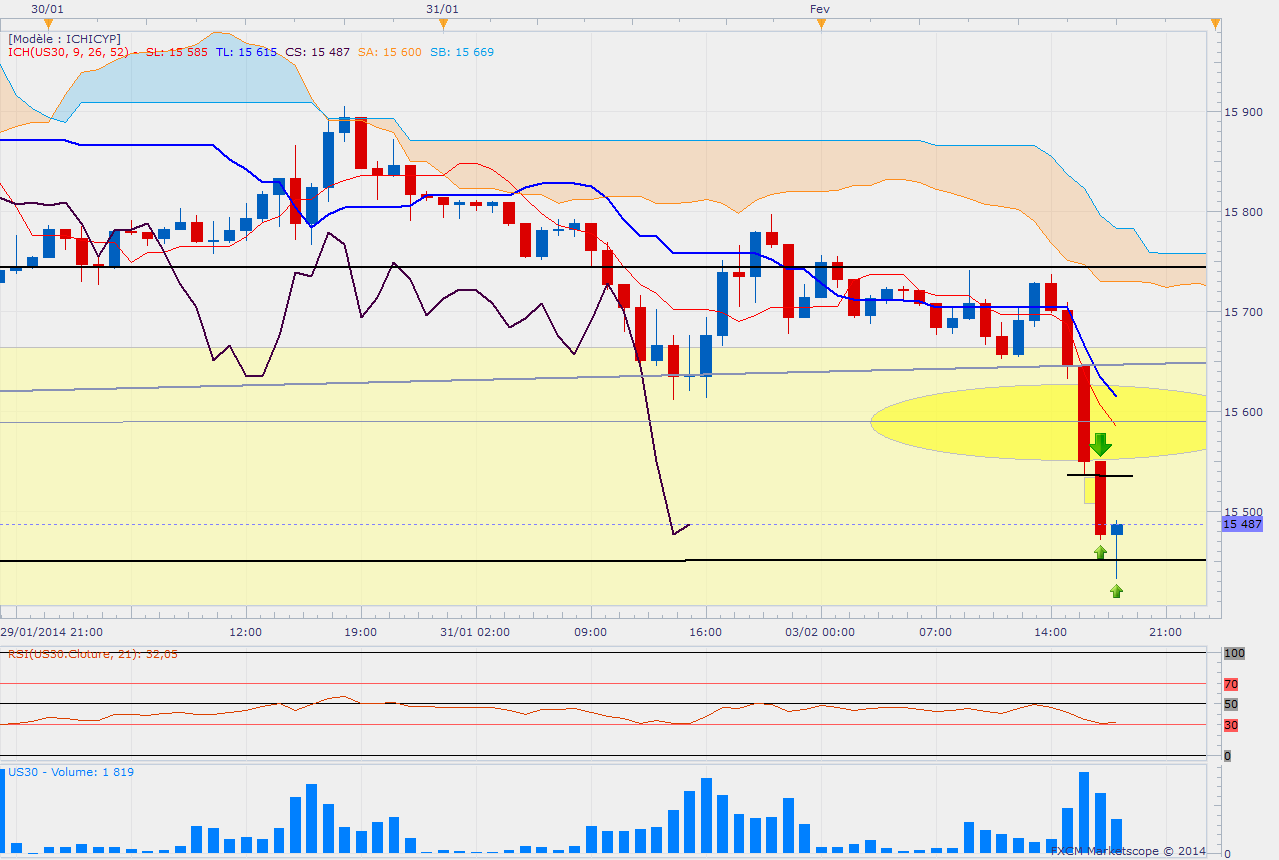Viewport: 1279px width, 860px height.
Task: Click the Modèle : ICHICYP label
Action: (x=64, y=39)
